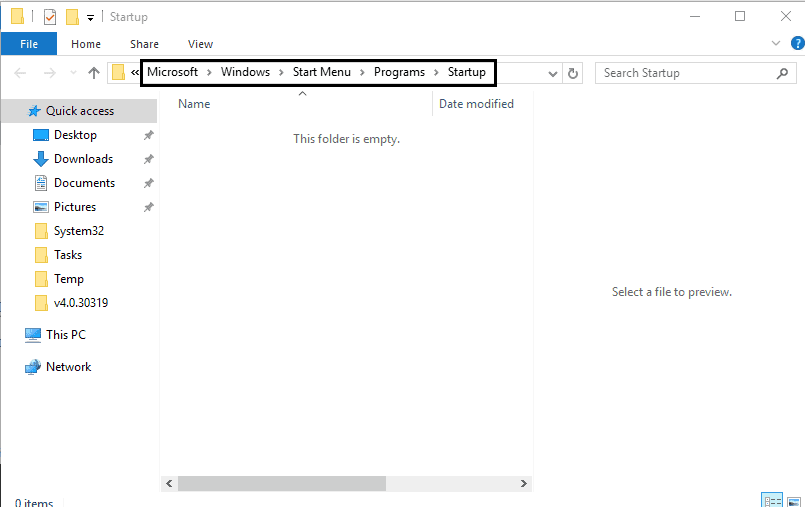Screen dimensions: 805x507
Task: Click the pin icon beside Desktop
Action: (x=148, y=135)
